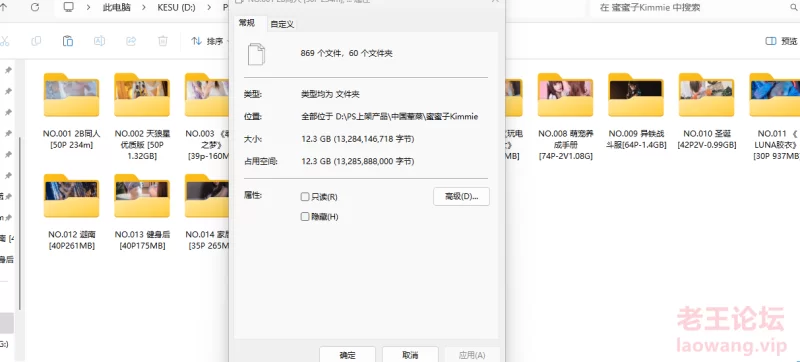This screenshot has height=362, width=800.
Task: Click the monitor icon in the breadcrumb bar
Action: tap(68, 8)
